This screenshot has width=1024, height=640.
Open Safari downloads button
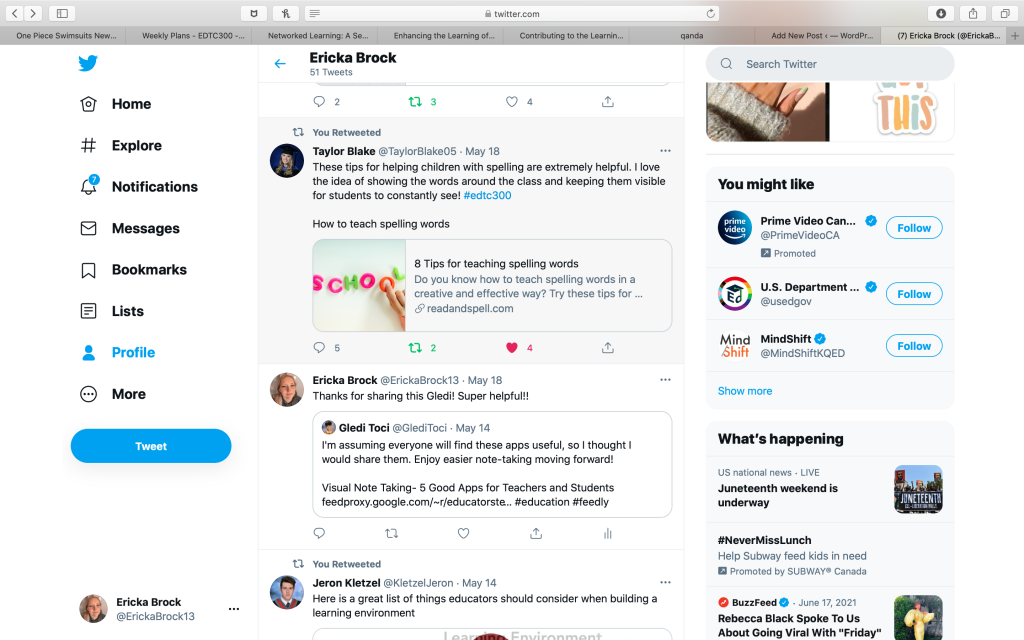pos(940,13)
